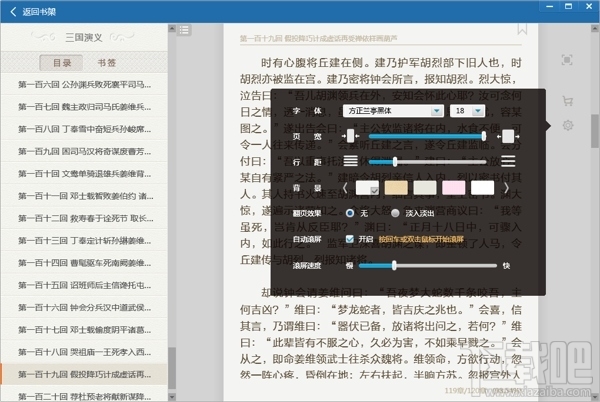This screenshot has width=600, height=402.
Task: Click the wide page width icon
Action: coord(508,136)
